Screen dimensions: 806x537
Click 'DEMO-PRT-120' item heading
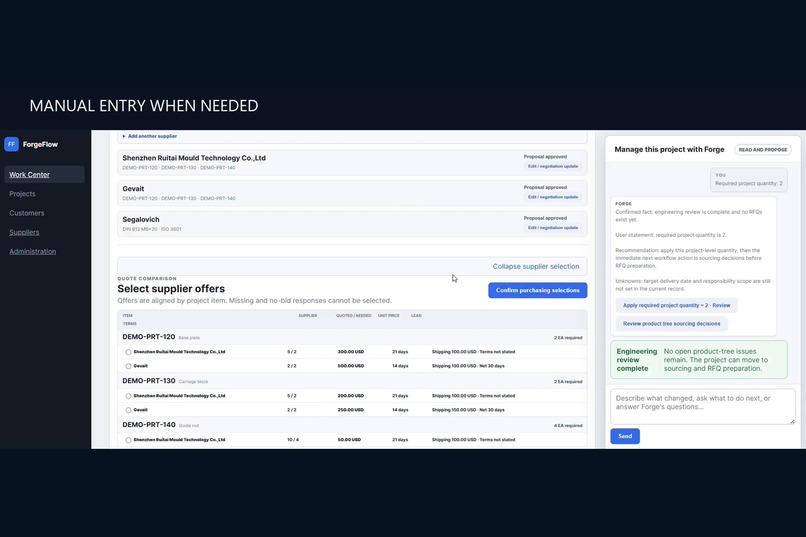[149, 337]
